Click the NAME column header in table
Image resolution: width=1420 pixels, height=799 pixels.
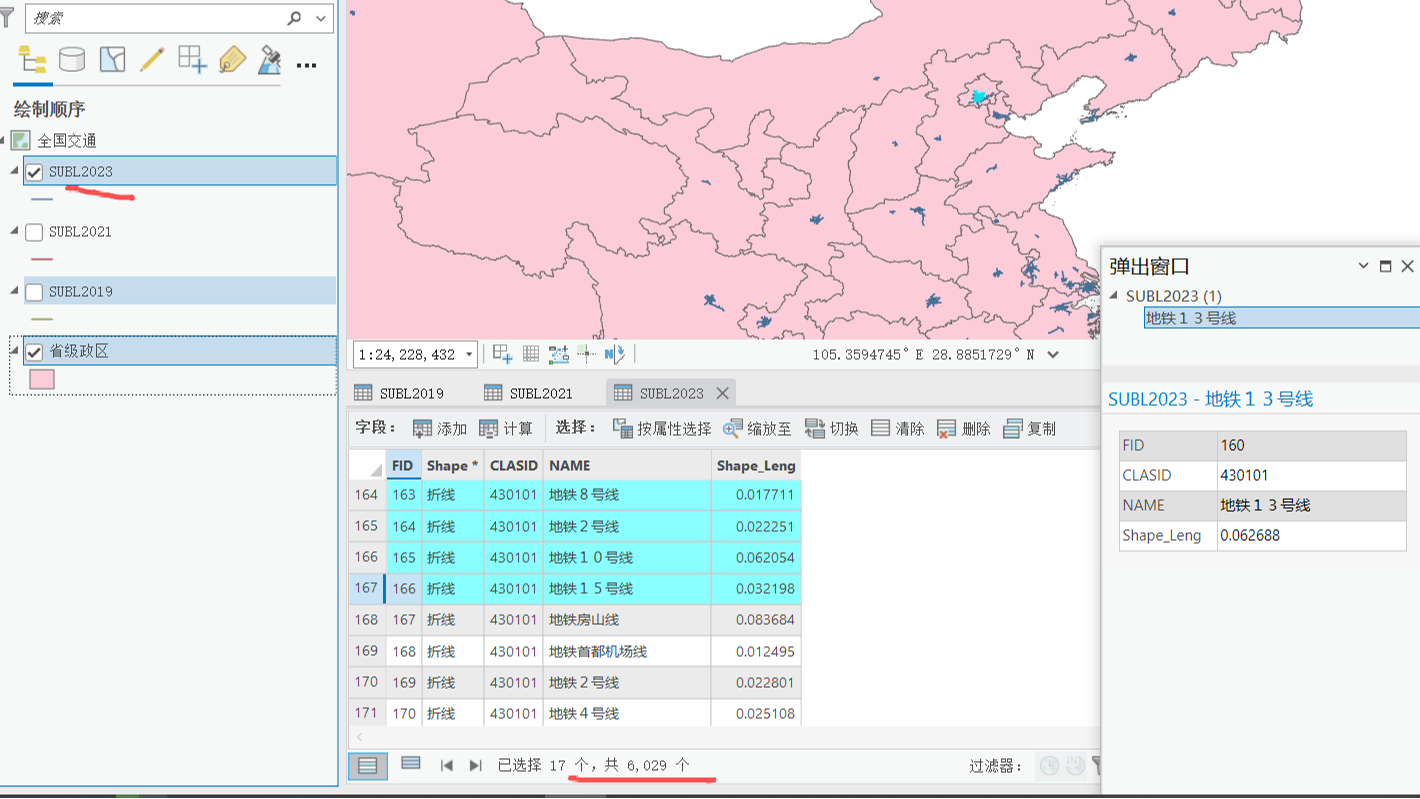coord(627,465)
